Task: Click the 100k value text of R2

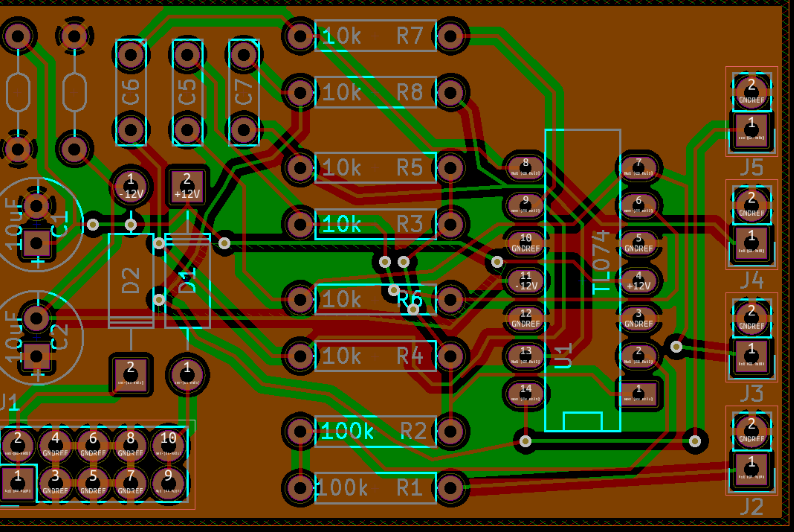Action: click(347, 432)
